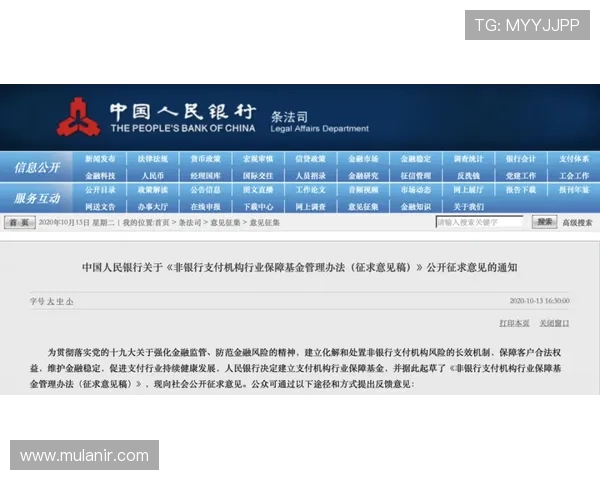Open 金融知识 menu item
The width and height of the screenshot is (600, 480).
point(416,207)
